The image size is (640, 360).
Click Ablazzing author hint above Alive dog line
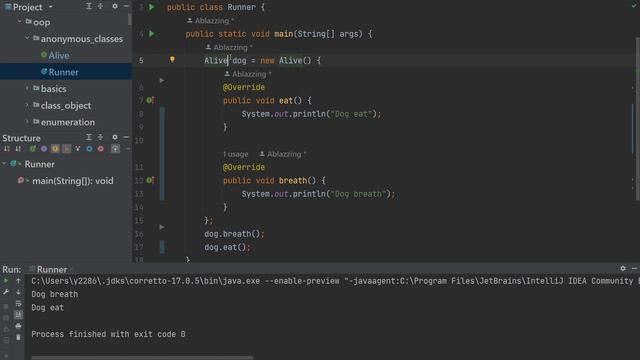[x=229, y=47]
